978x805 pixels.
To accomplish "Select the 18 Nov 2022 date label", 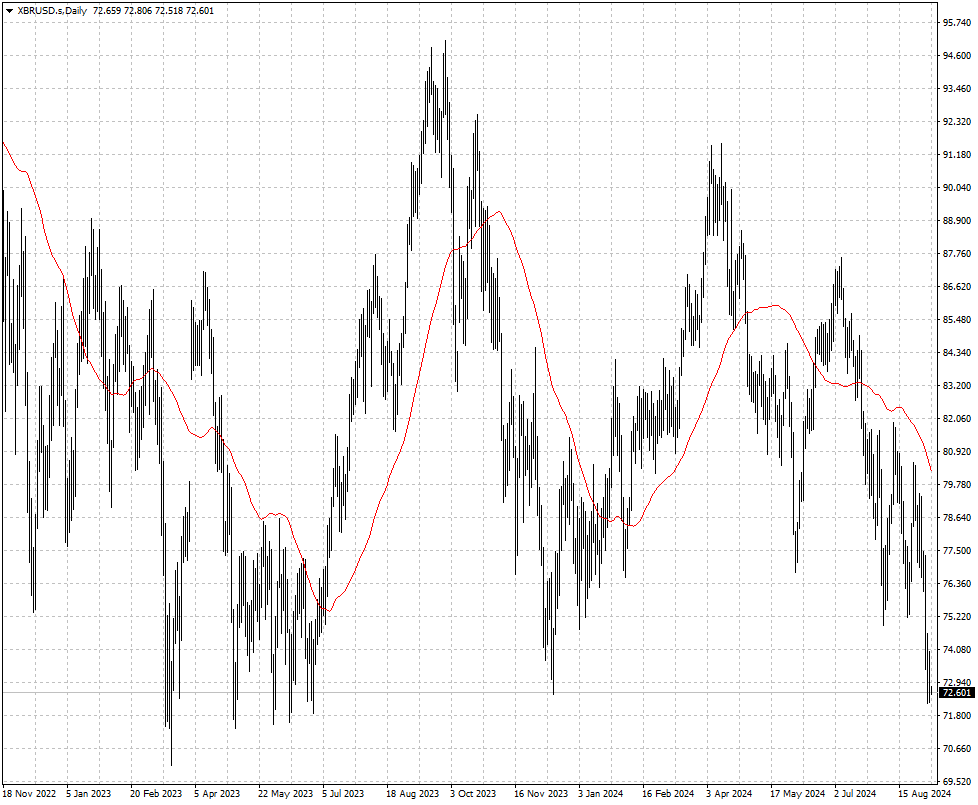I will pos(29,794).
